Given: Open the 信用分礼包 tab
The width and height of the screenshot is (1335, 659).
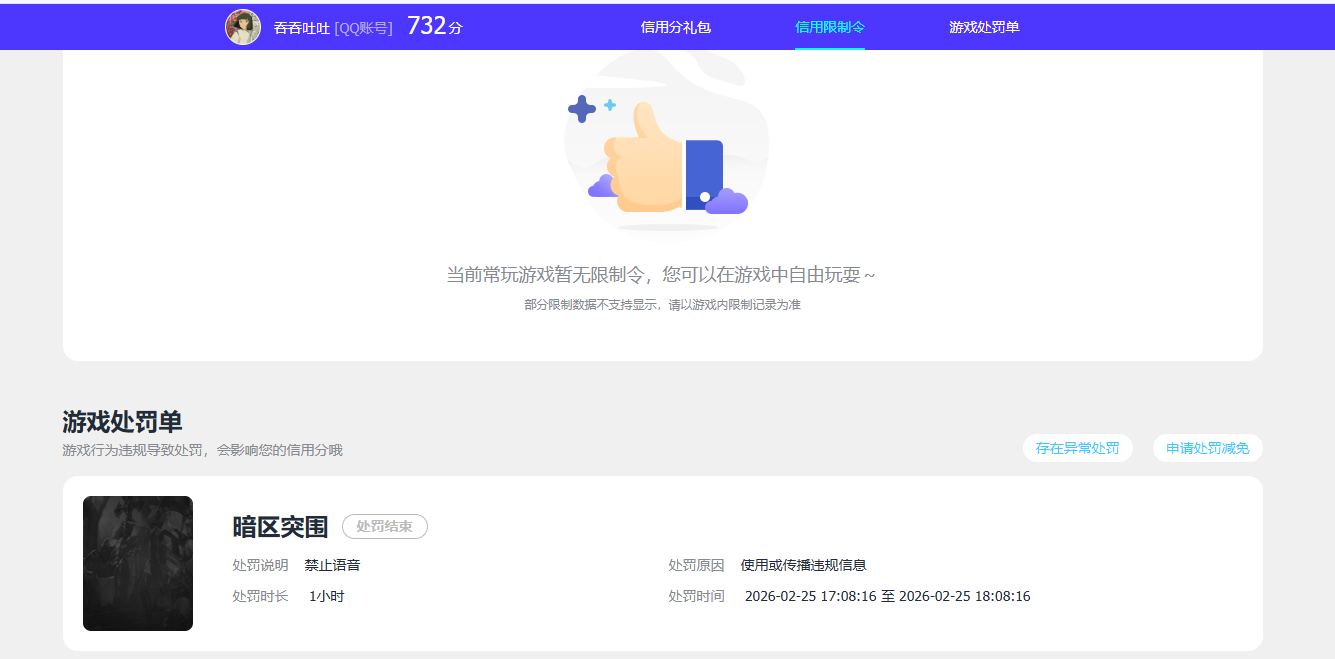Looking at the screenshot, I should (676, 27).
